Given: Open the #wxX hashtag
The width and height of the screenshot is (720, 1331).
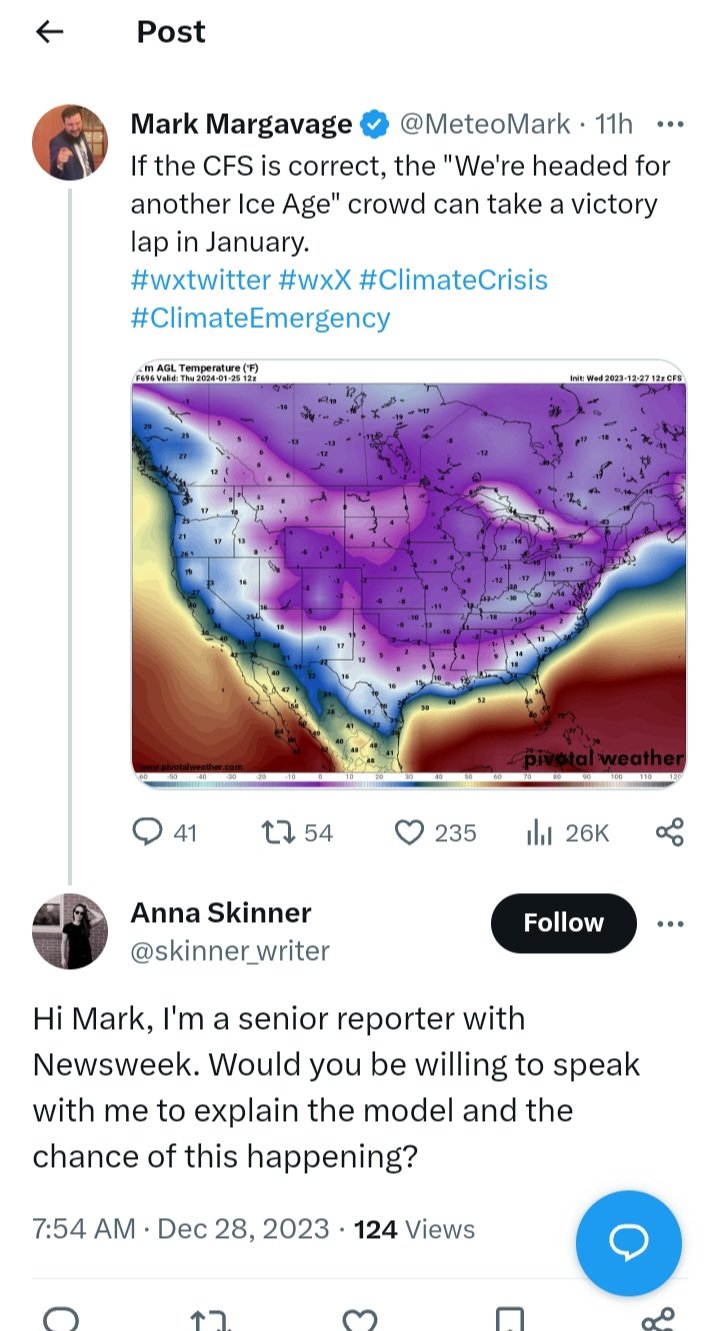Looking at the screenshot, I should click(314, 279).
